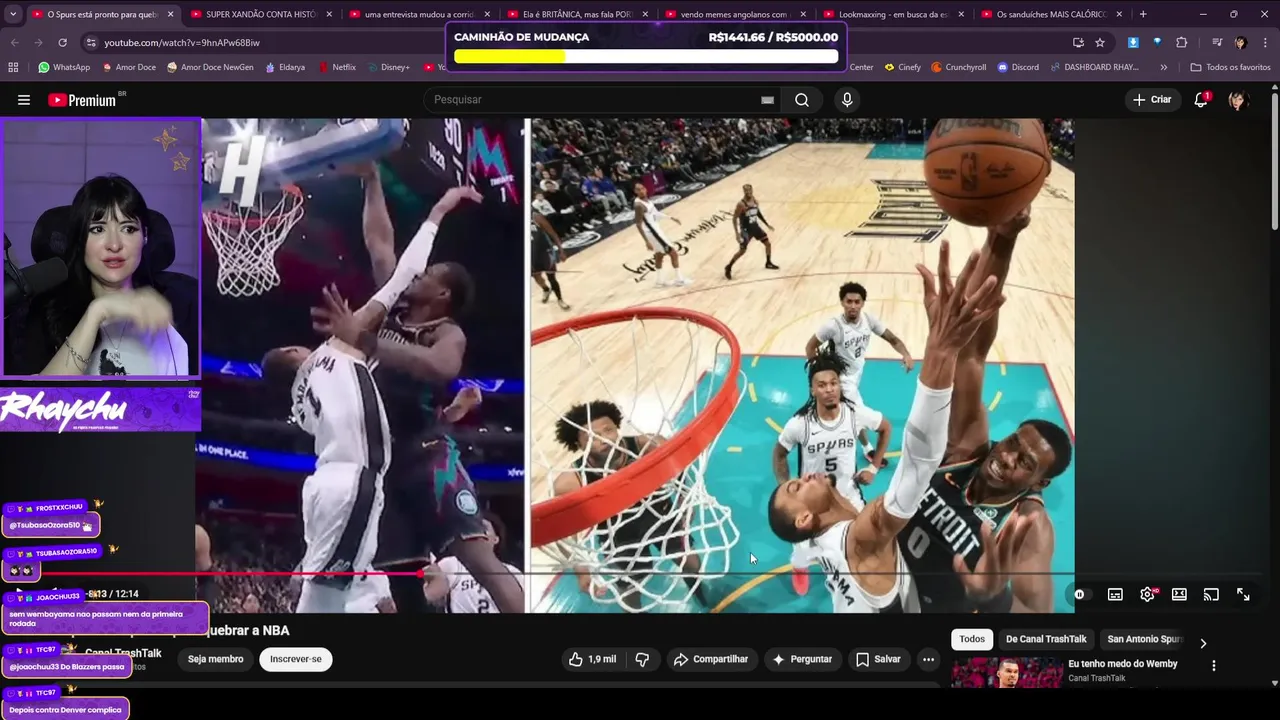This screenshot has height=720, width=1280.
Task: Cast video with Play on TV icon
Action: [x=1211, y=594]
